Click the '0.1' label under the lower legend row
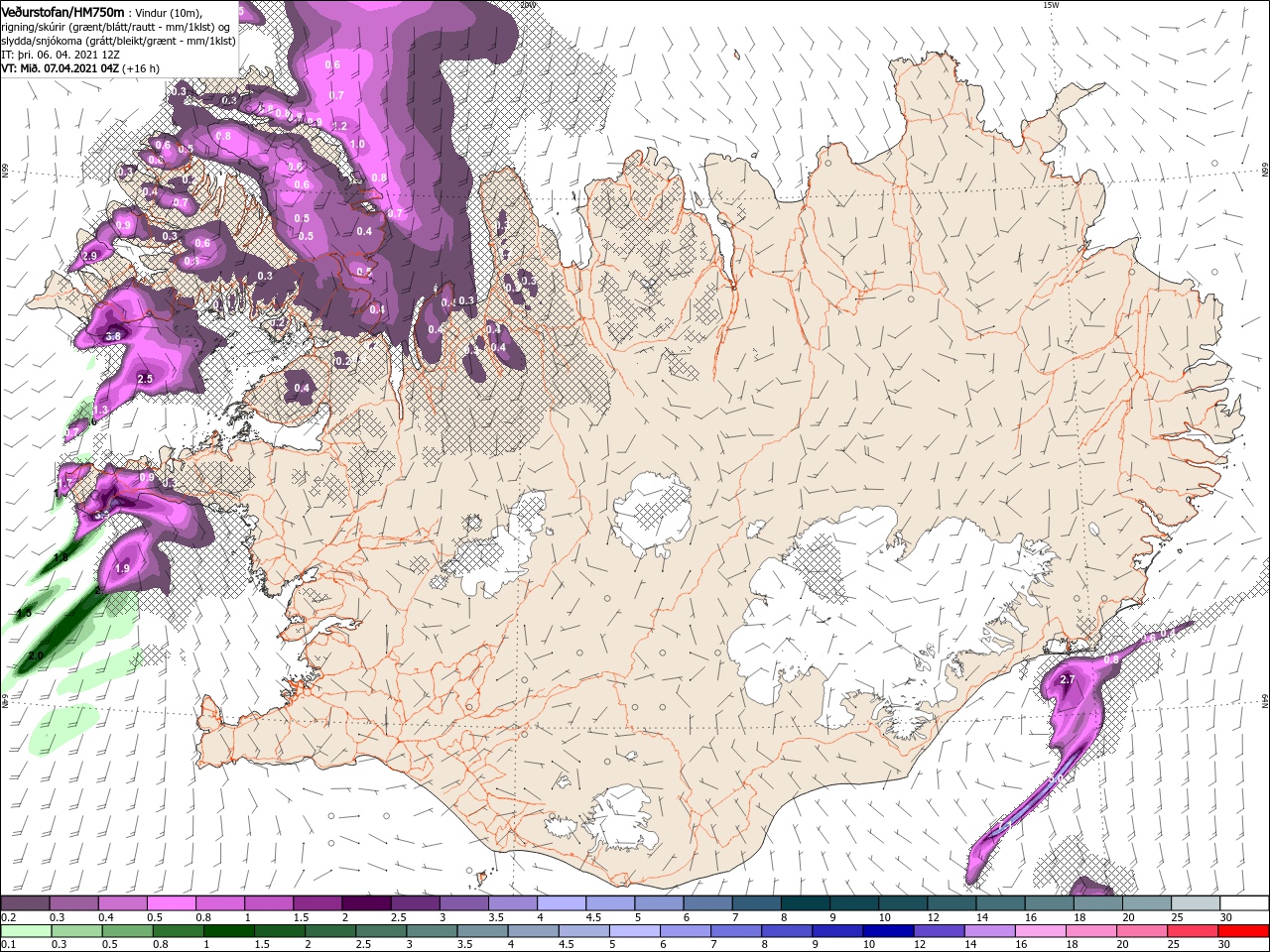Viewport: 1270px width, 952px height. coord(8,945)
